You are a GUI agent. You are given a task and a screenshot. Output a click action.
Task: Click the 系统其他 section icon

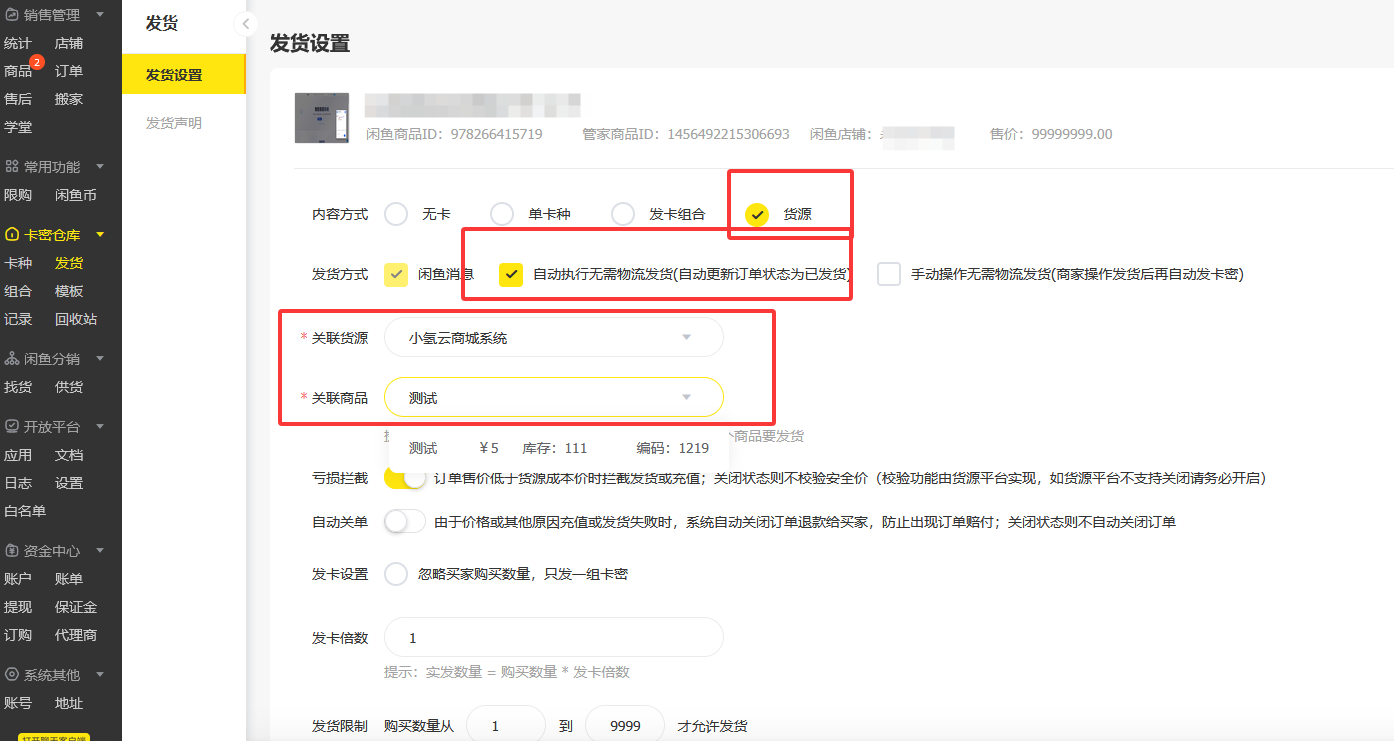[14, 674]
